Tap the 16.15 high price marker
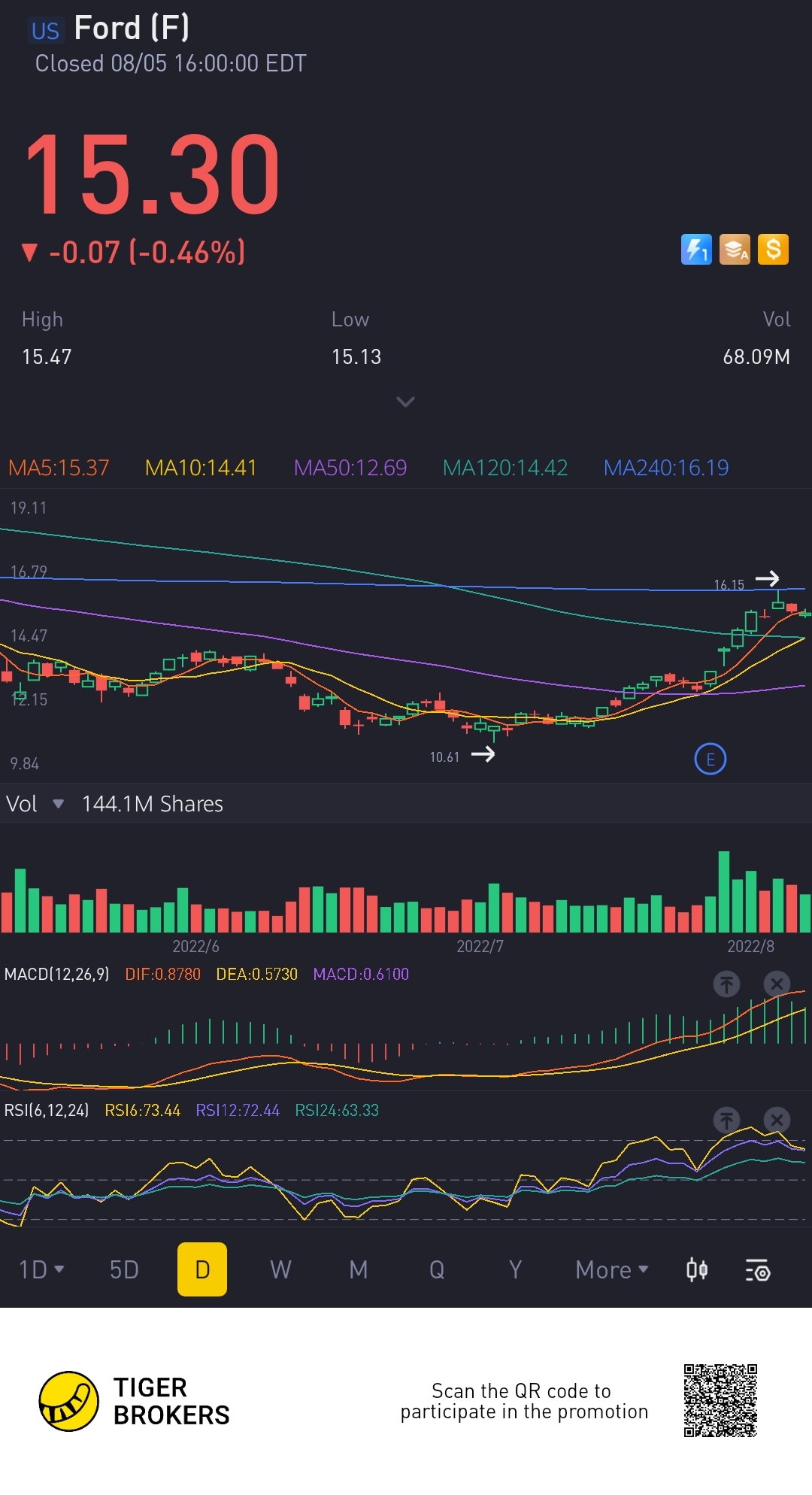The height and width of the screenshot is (1495, 812). point(729,584)
